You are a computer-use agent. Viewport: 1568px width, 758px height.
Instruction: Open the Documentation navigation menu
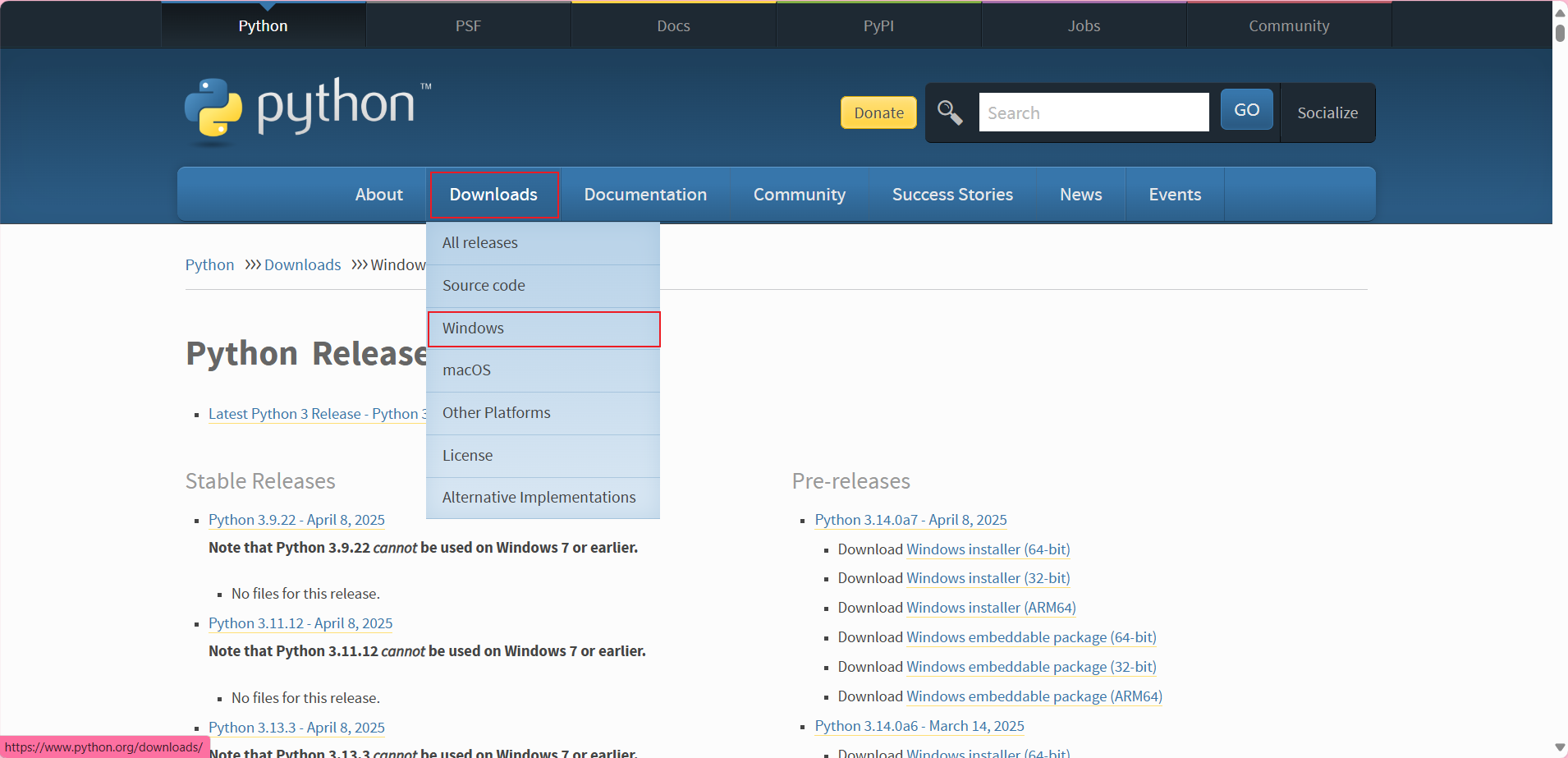point(645,195)
